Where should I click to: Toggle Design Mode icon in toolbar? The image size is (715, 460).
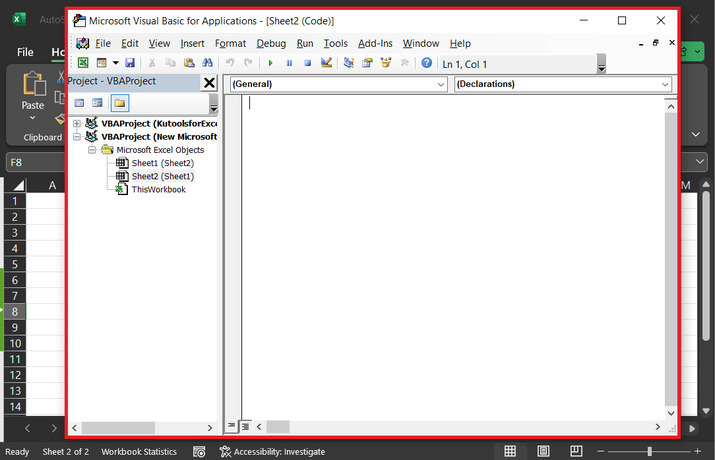327,63
